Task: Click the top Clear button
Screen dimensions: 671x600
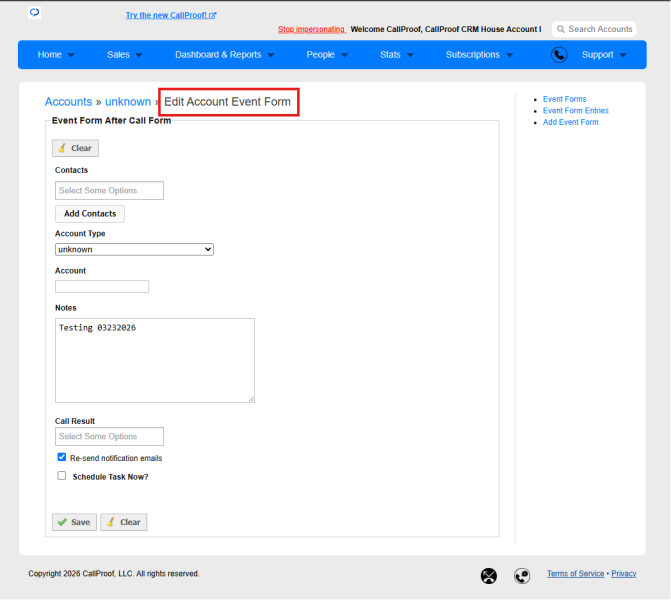Action: point(75,148)
